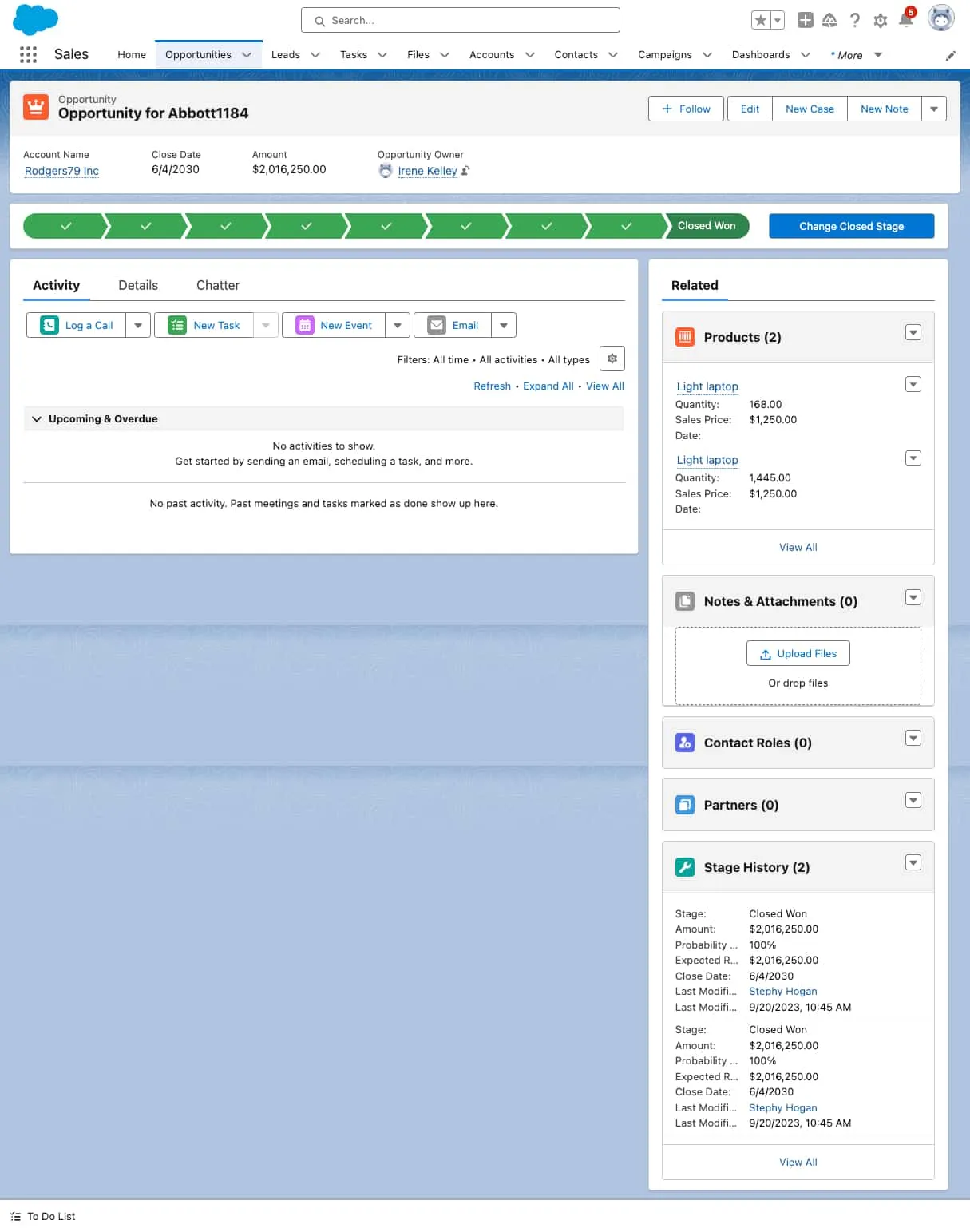Click the Log a Call phone icon
Screen dimensions: 970x1232
[49, 325]
